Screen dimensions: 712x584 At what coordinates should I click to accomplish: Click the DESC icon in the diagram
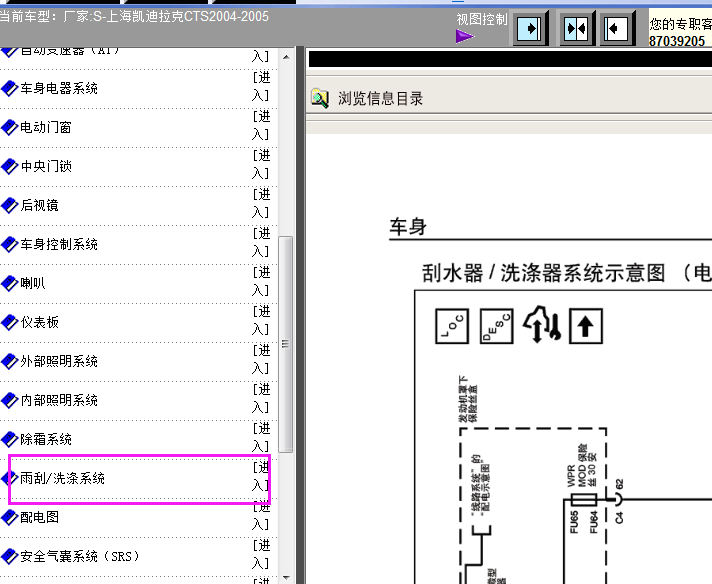[496, 326]
